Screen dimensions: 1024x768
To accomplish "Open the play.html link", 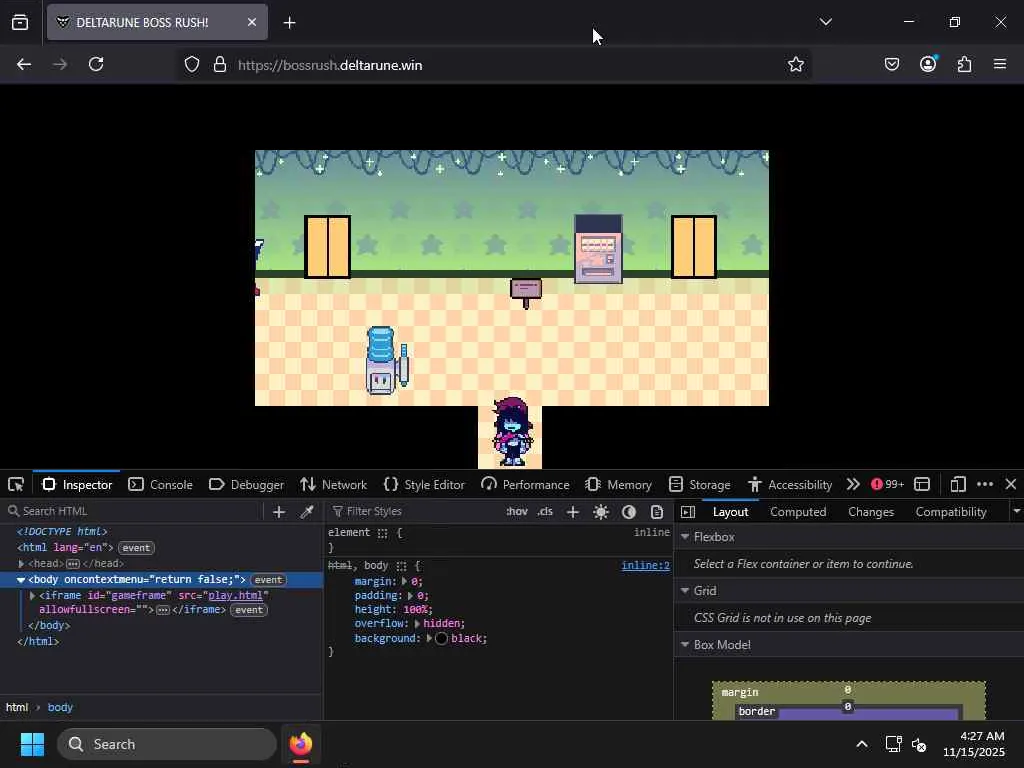I will (x=235, y=596).
